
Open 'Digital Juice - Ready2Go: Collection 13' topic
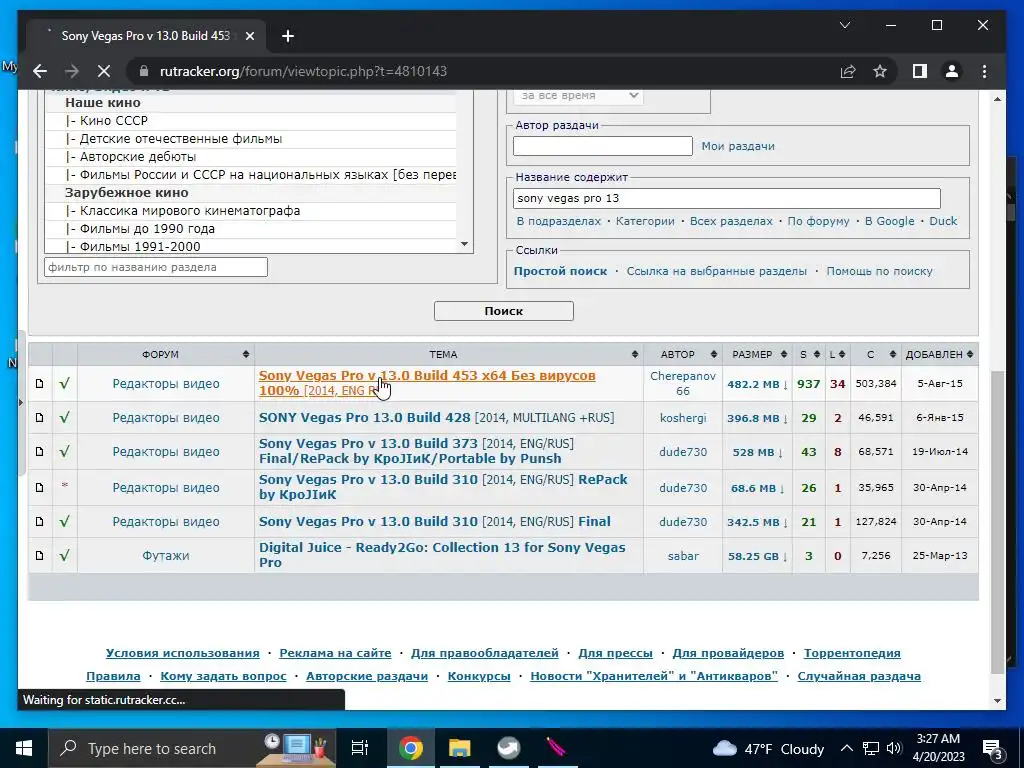click(x=442, y=554)
